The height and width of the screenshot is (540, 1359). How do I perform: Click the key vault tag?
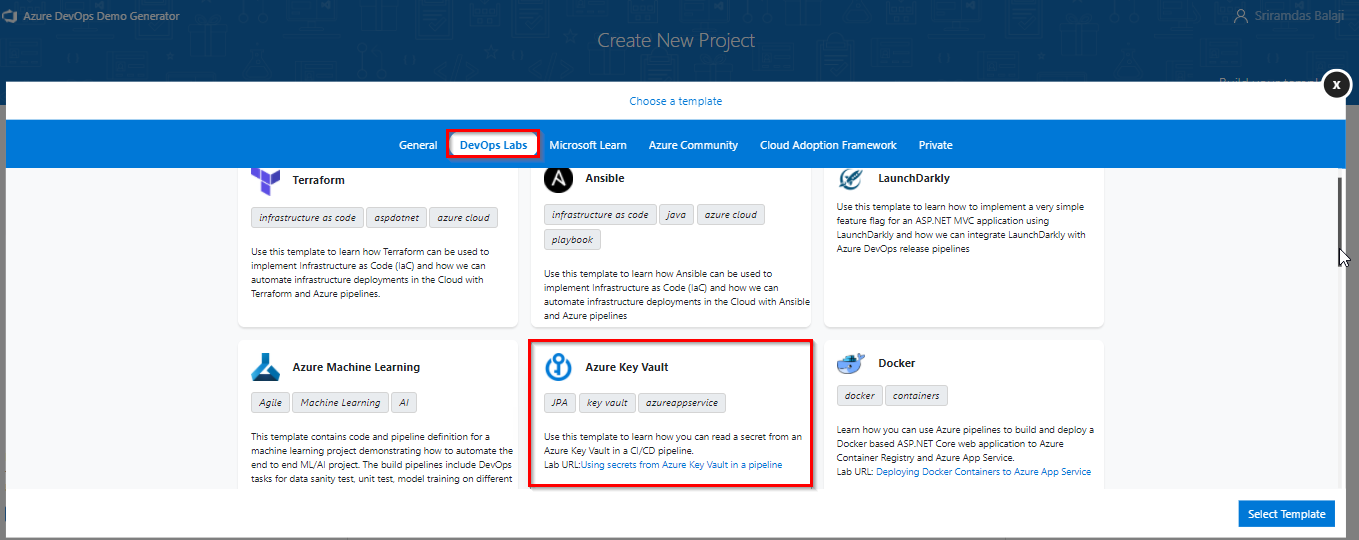tap(607, 402)
